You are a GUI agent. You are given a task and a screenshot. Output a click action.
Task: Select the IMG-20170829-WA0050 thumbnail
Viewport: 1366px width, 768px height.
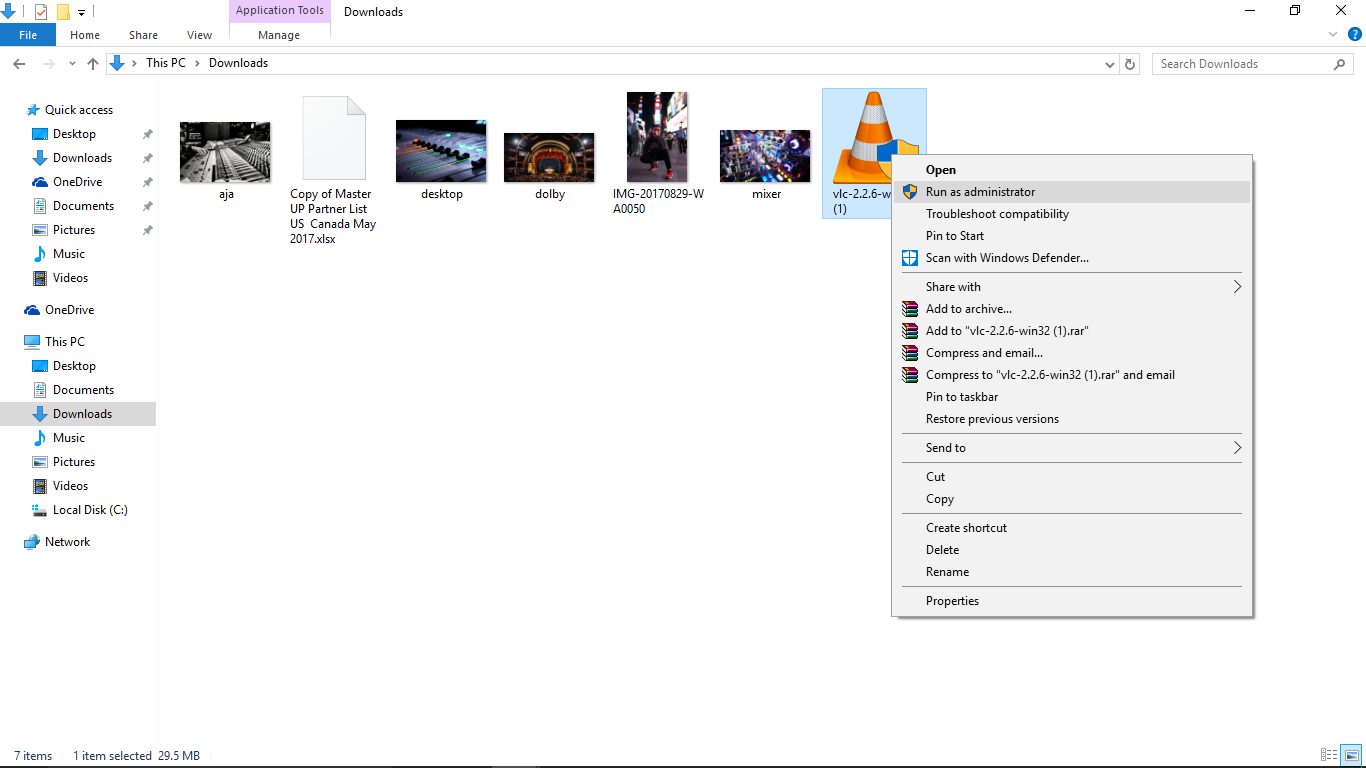click(657, 138)
